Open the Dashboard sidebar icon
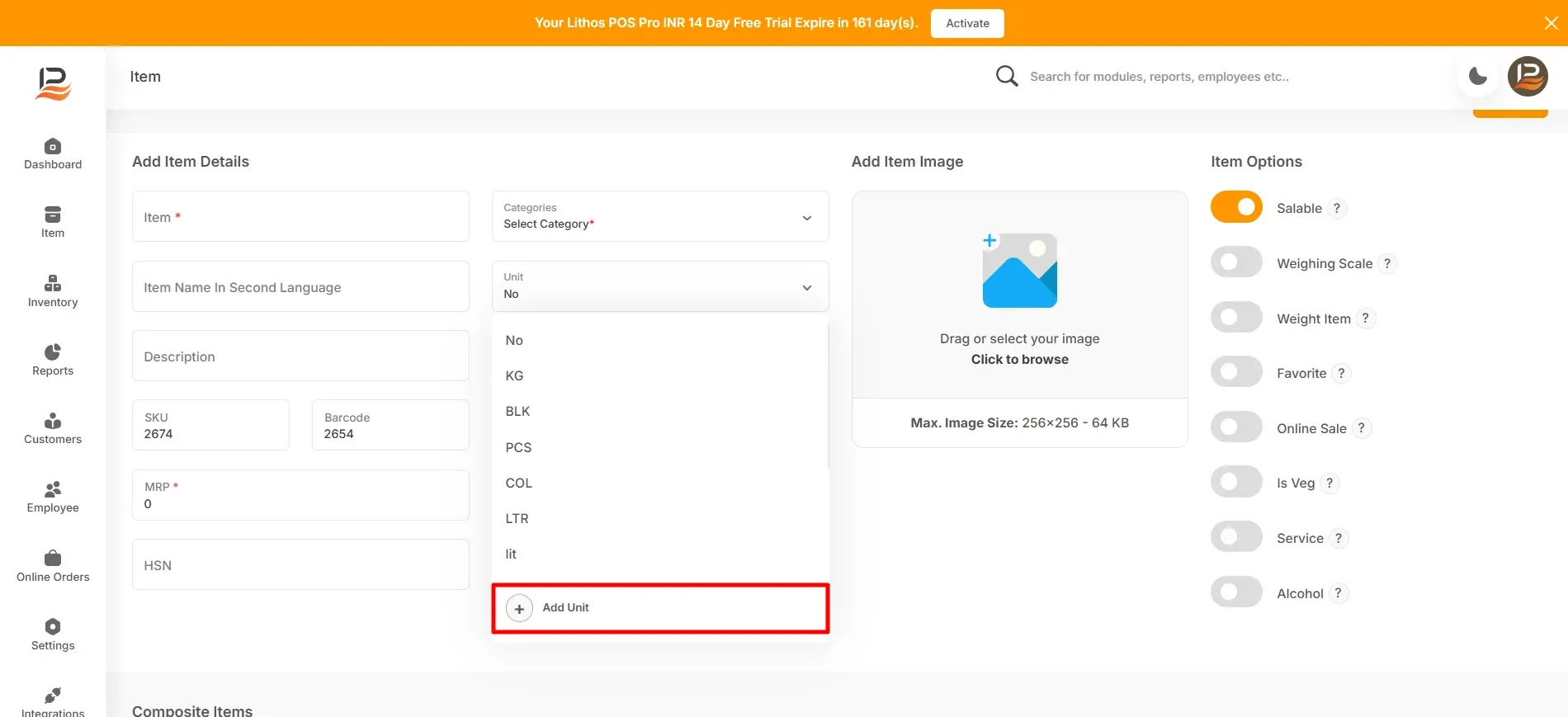1568x717 pixels. point(53,147)
